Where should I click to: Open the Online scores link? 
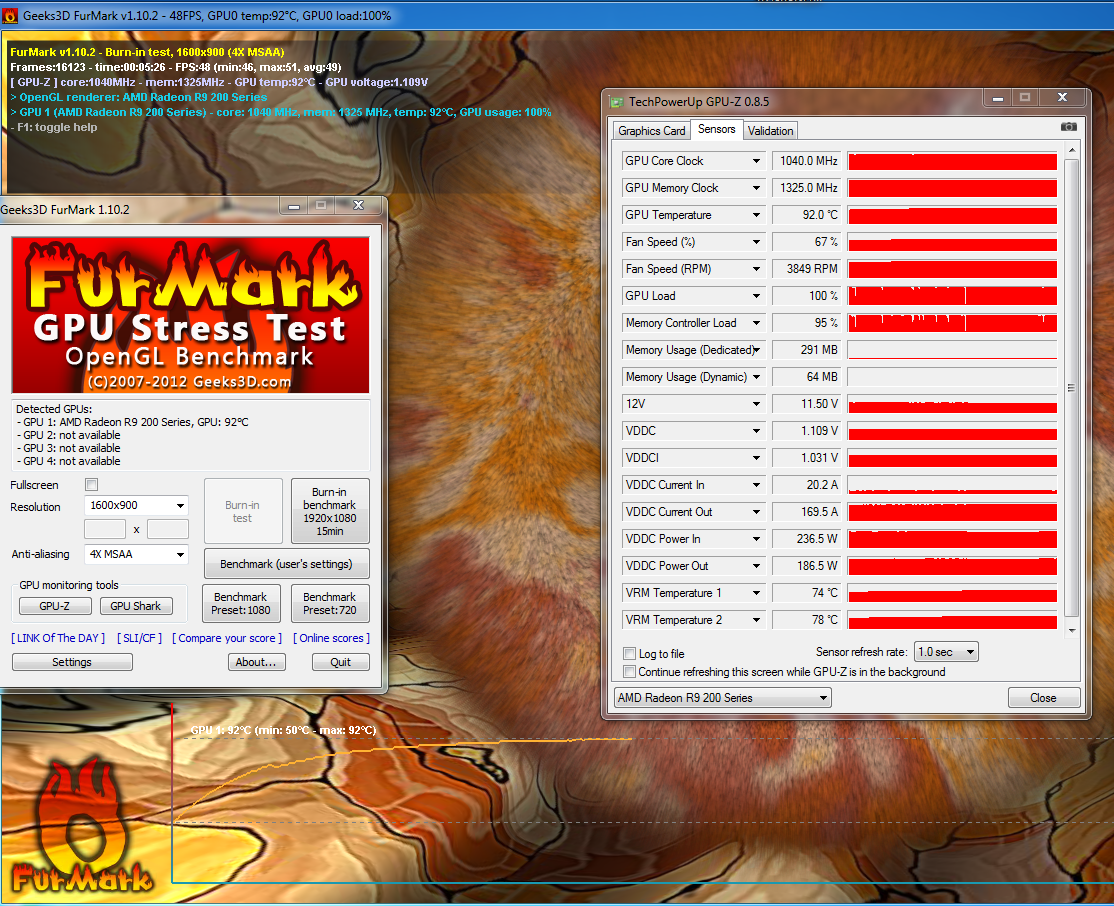(332, 638)
